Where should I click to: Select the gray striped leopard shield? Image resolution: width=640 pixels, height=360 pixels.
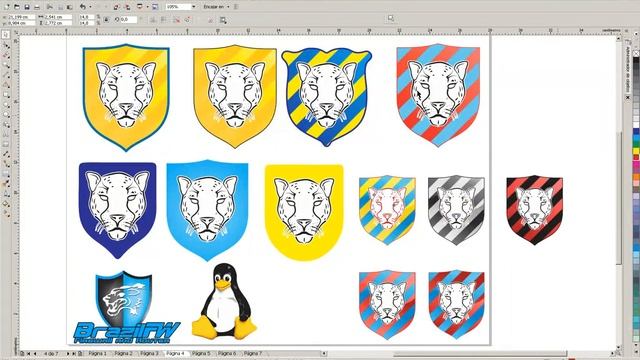(456, 210)
